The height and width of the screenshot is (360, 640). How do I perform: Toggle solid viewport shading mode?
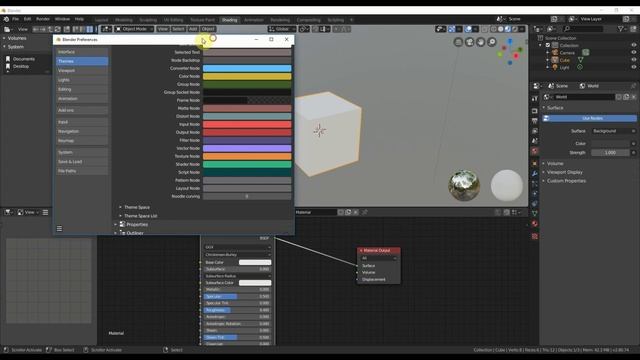501,29
